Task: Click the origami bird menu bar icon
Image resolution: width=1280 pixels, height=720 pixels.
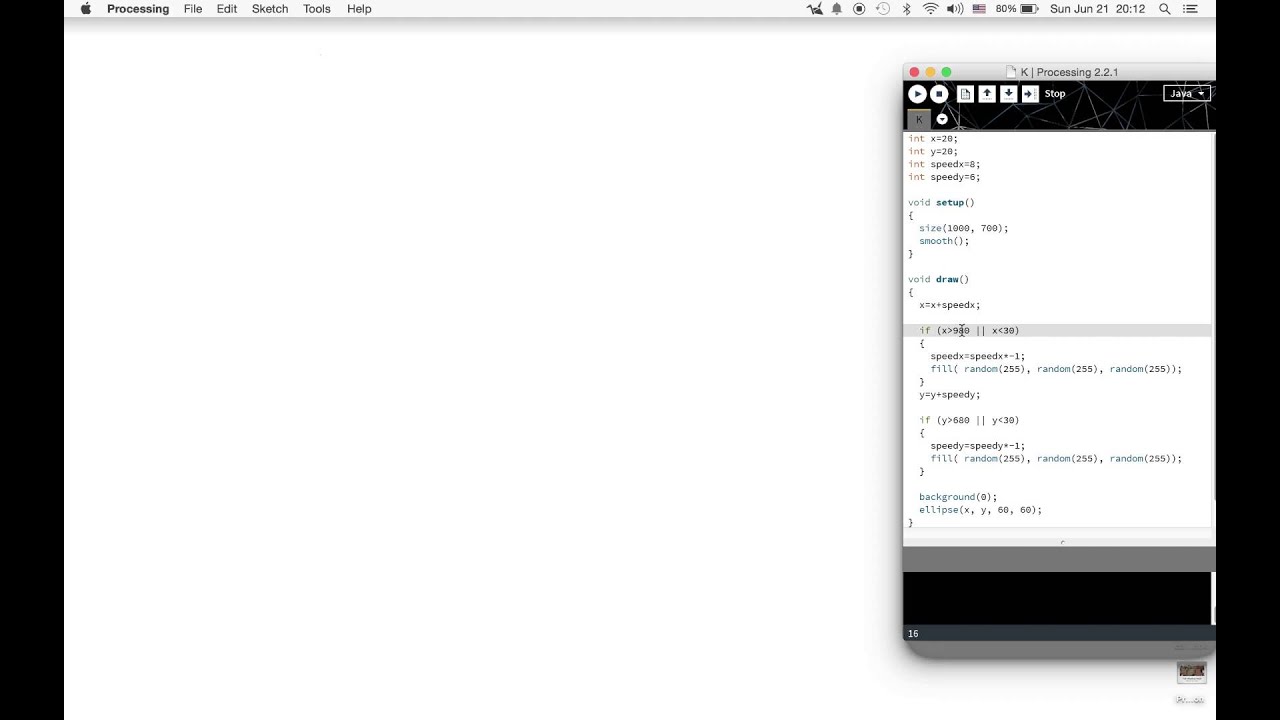Action: (x=814, y=9)
